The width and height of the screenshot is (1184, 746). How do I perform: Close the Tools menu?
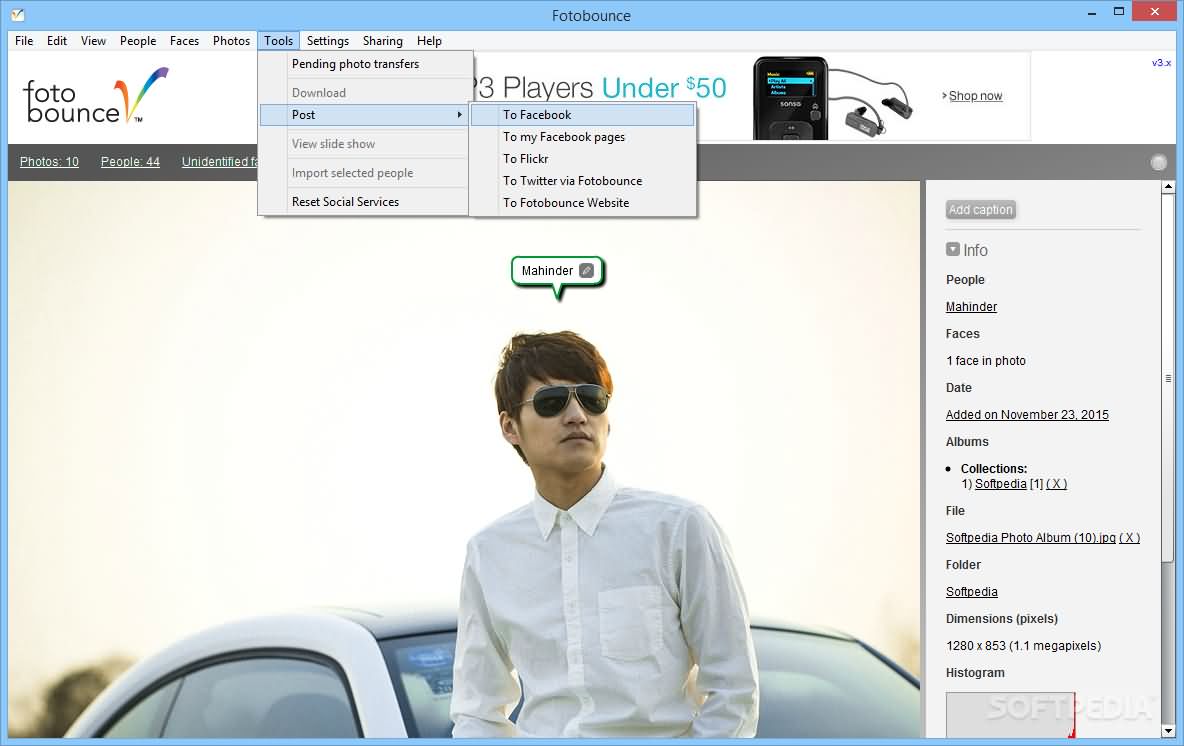point(279,41)
